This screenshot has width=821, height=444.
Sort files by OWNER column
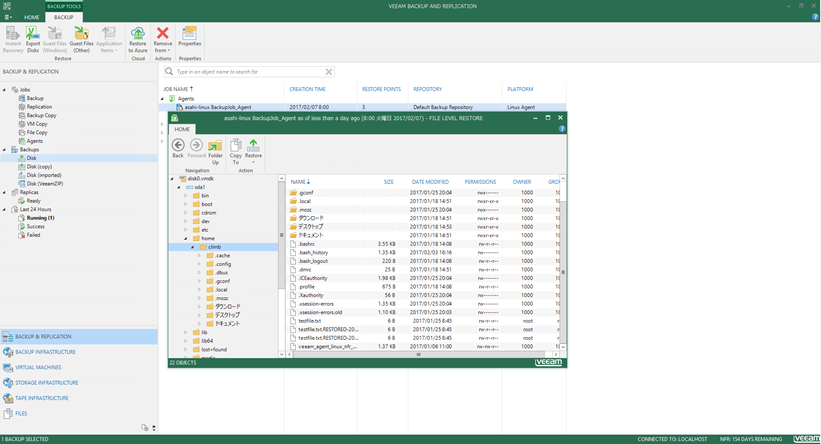[522, 182]
